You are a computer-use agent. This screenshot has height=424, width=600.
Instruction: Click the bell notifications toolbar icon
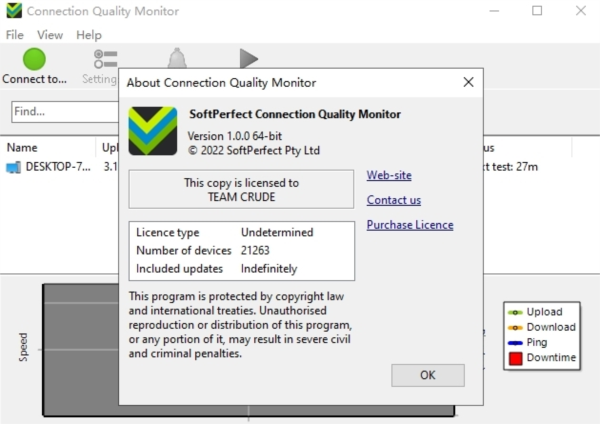click(177, 58)
